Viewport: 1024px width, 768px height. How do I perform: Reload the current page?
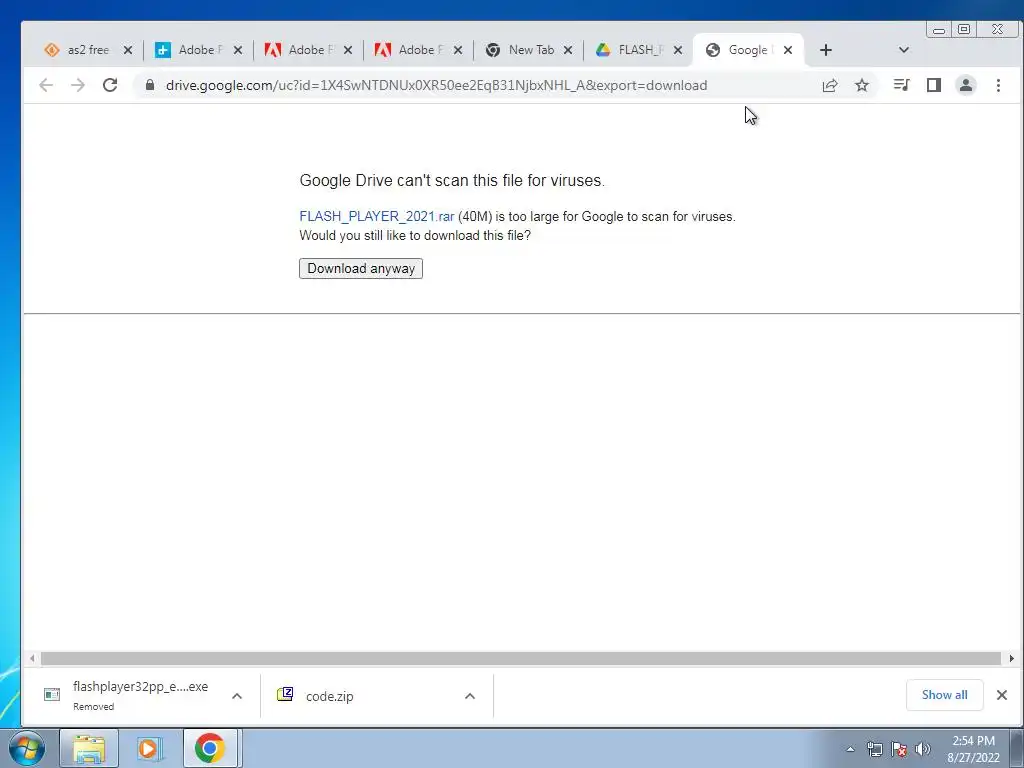(110, 85)
